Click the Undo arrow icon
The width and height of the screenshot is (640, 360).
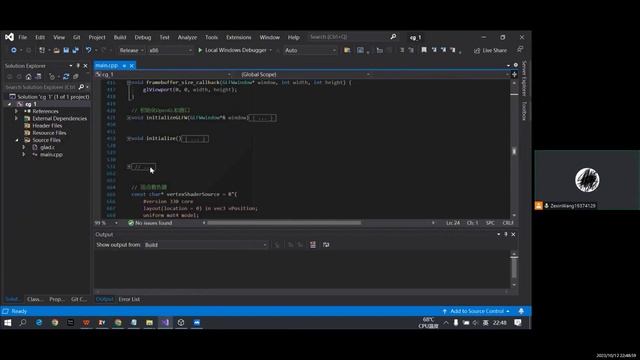89,50
